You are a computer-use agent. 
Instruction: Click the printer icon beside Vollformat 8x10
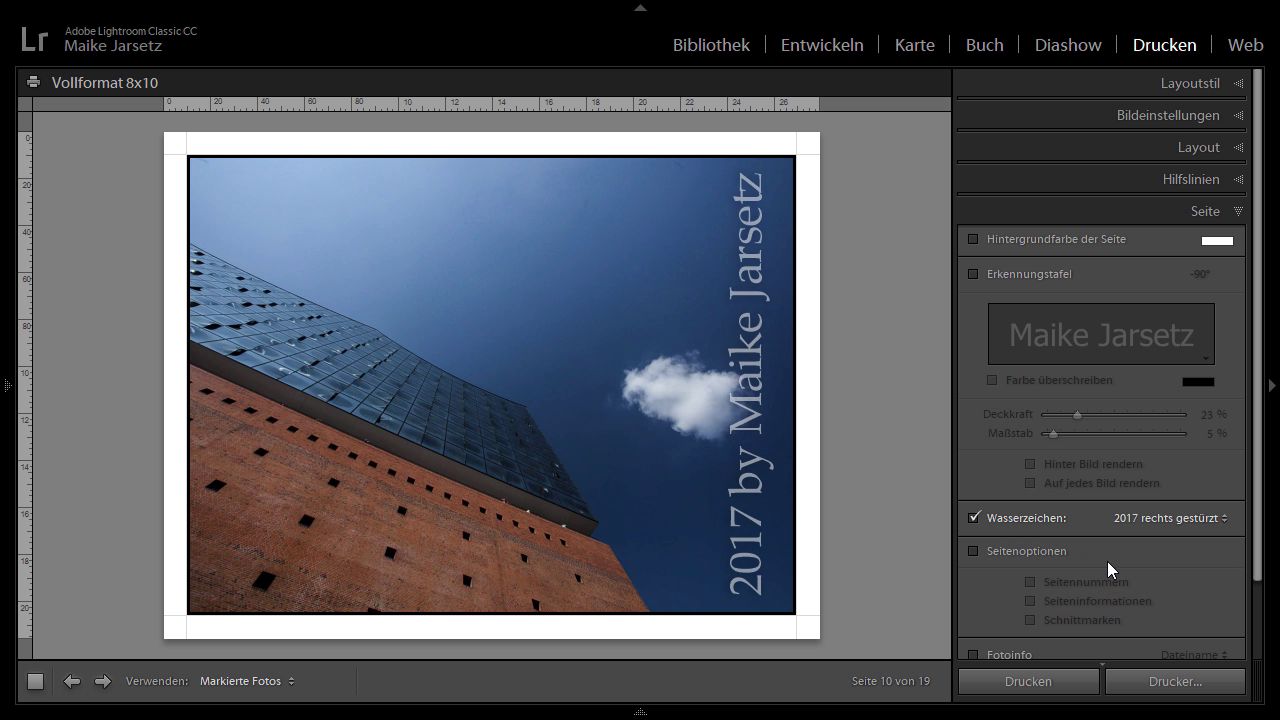tap(33, 82)
